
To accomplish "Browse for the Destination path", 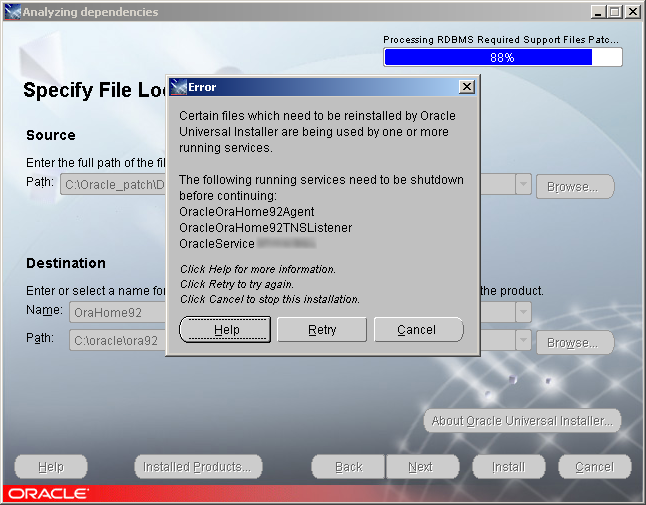I will click(575, 343).
